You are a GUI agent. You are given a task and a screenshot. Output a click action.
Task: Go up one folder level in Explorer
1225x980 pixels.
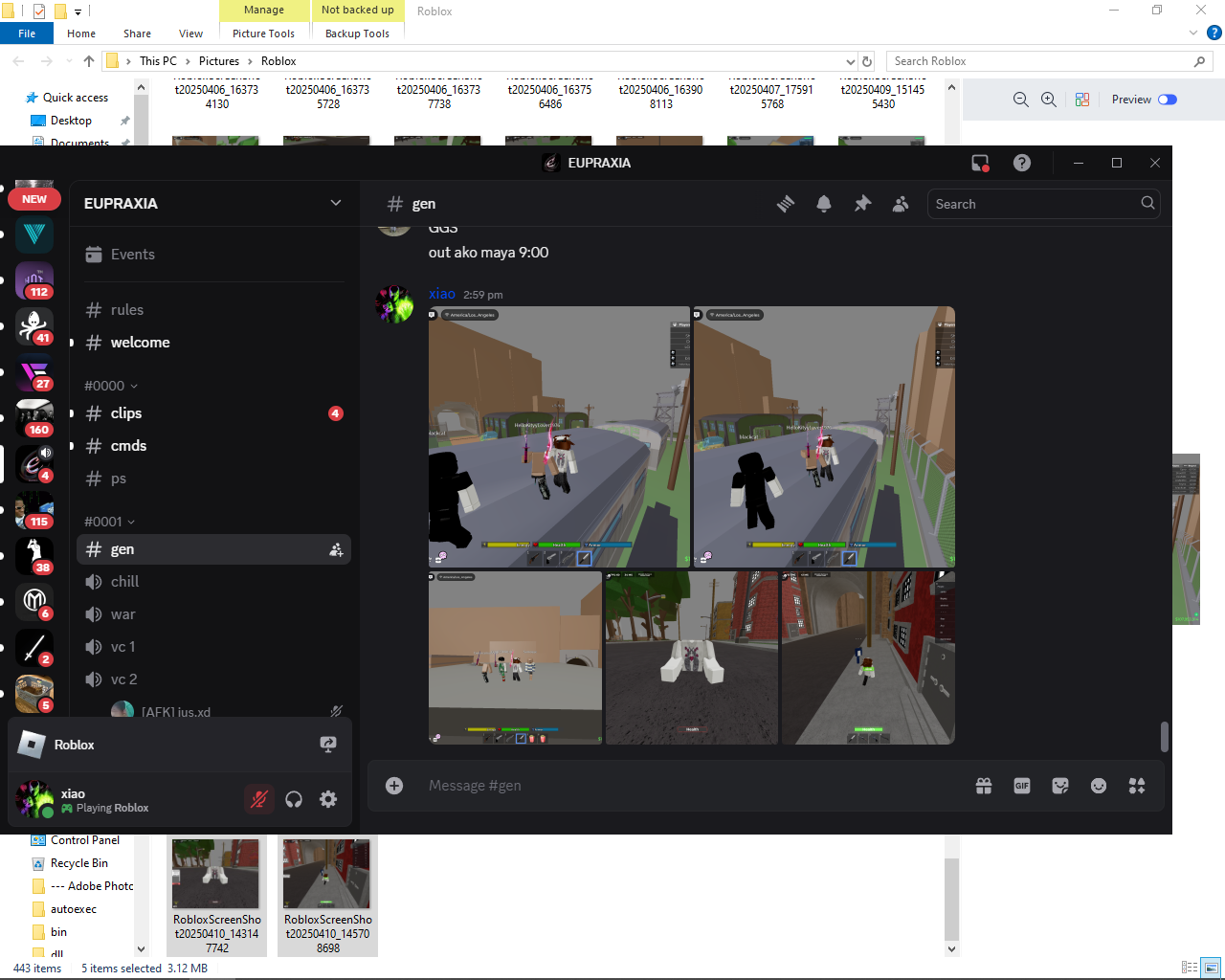pyautogui.click(x=89, y=61)
